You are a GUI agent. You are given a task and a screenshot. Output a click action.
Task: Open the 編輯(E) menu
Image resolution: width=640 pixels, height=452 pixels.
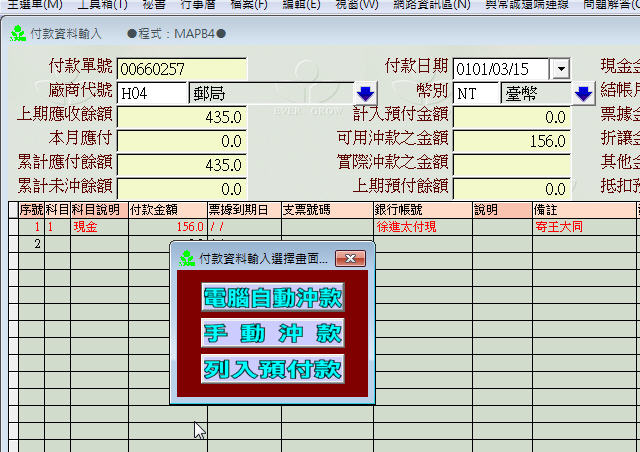click(x=301, y=5)
